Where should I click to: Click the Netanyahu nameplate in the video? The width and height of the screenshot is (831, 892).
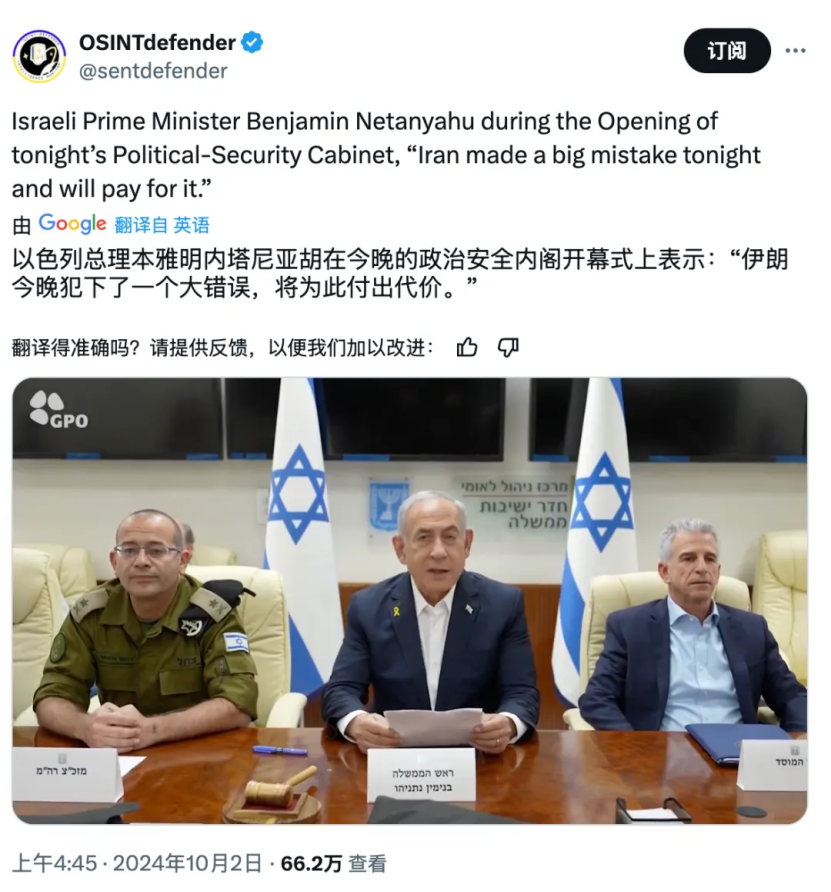421,774
